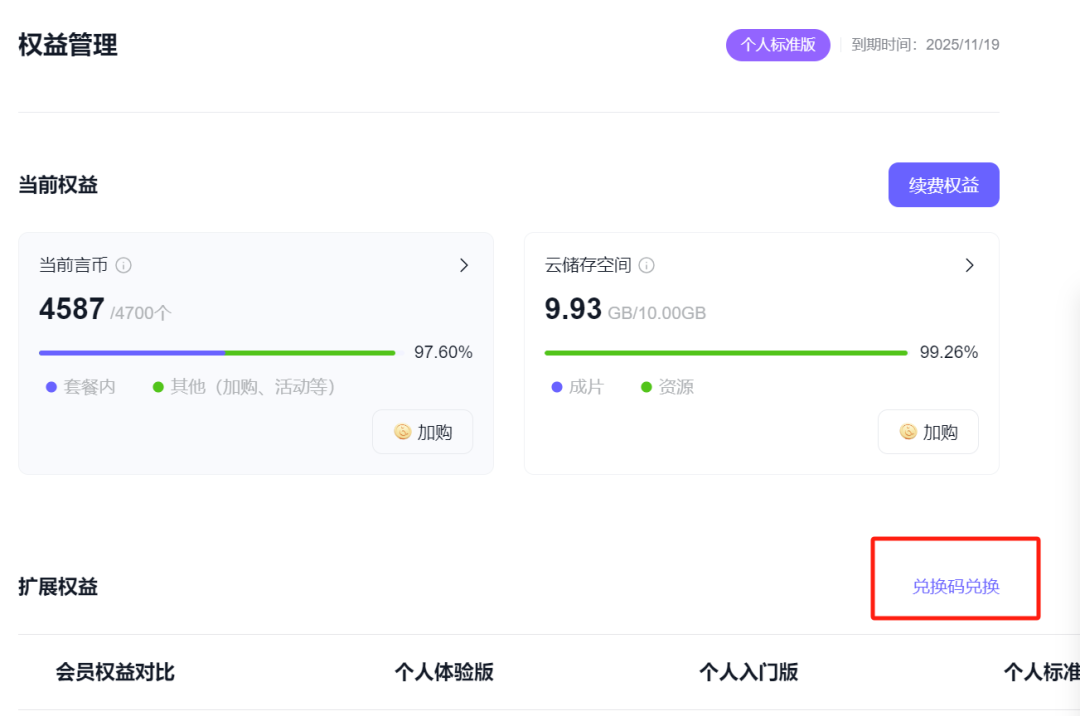Click the 个人标准版 plan badge
The image size is (1080, 716).
pyautogui.click(x=777, y=45)
